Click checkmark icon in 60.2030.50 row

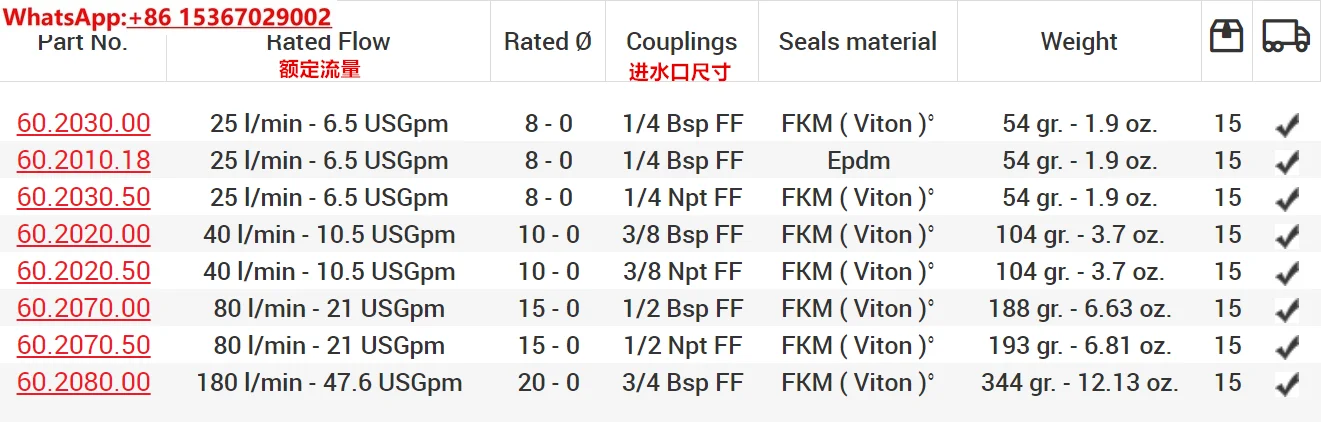click(1287, 199)
